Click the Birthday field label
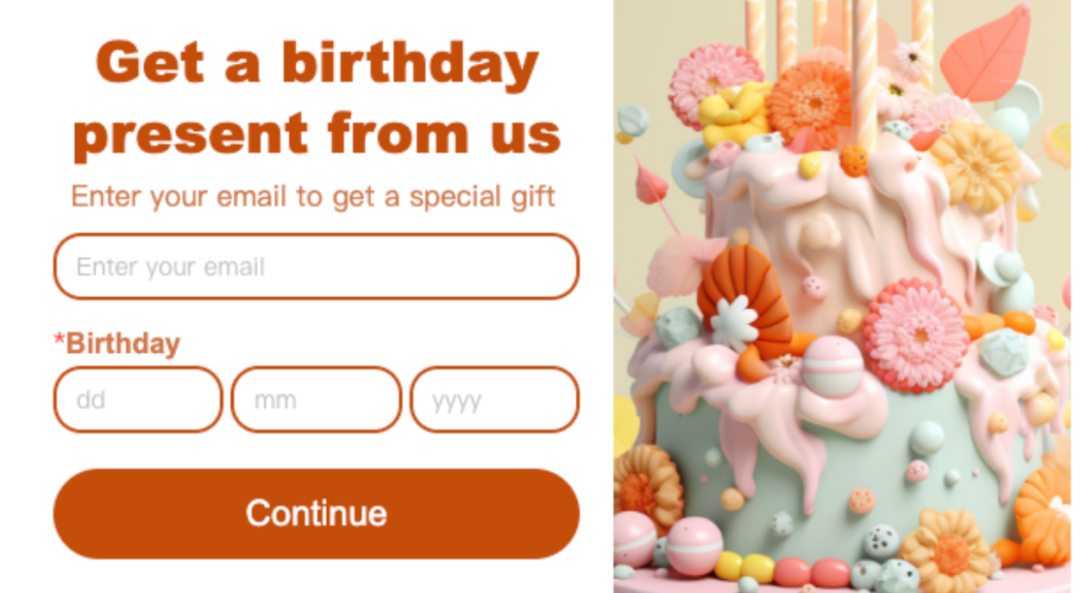Viewport: 1080px width, 593px height. [x=123, y=344]
